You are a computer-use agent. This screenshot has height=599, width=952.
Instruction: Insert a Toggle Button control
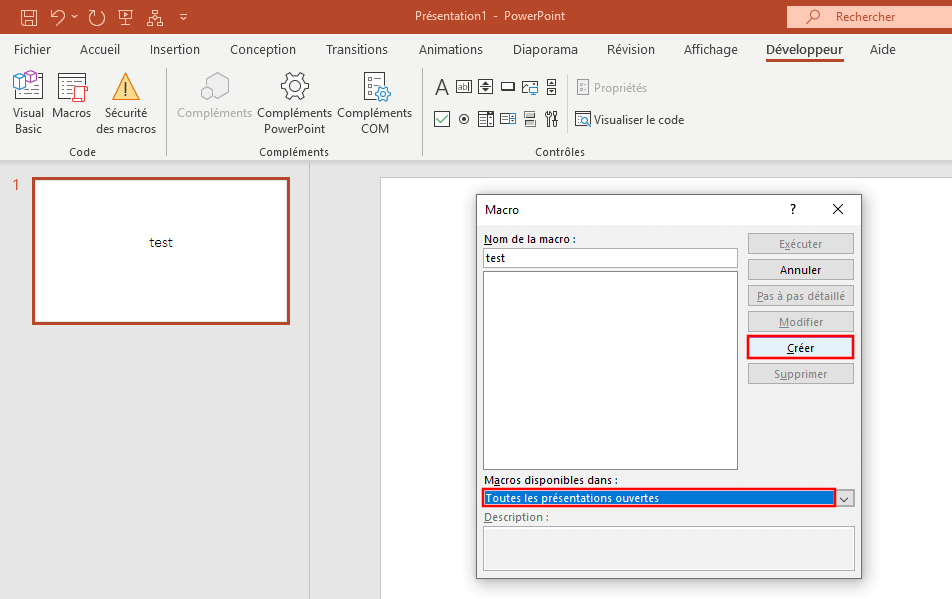coord(529,119)
